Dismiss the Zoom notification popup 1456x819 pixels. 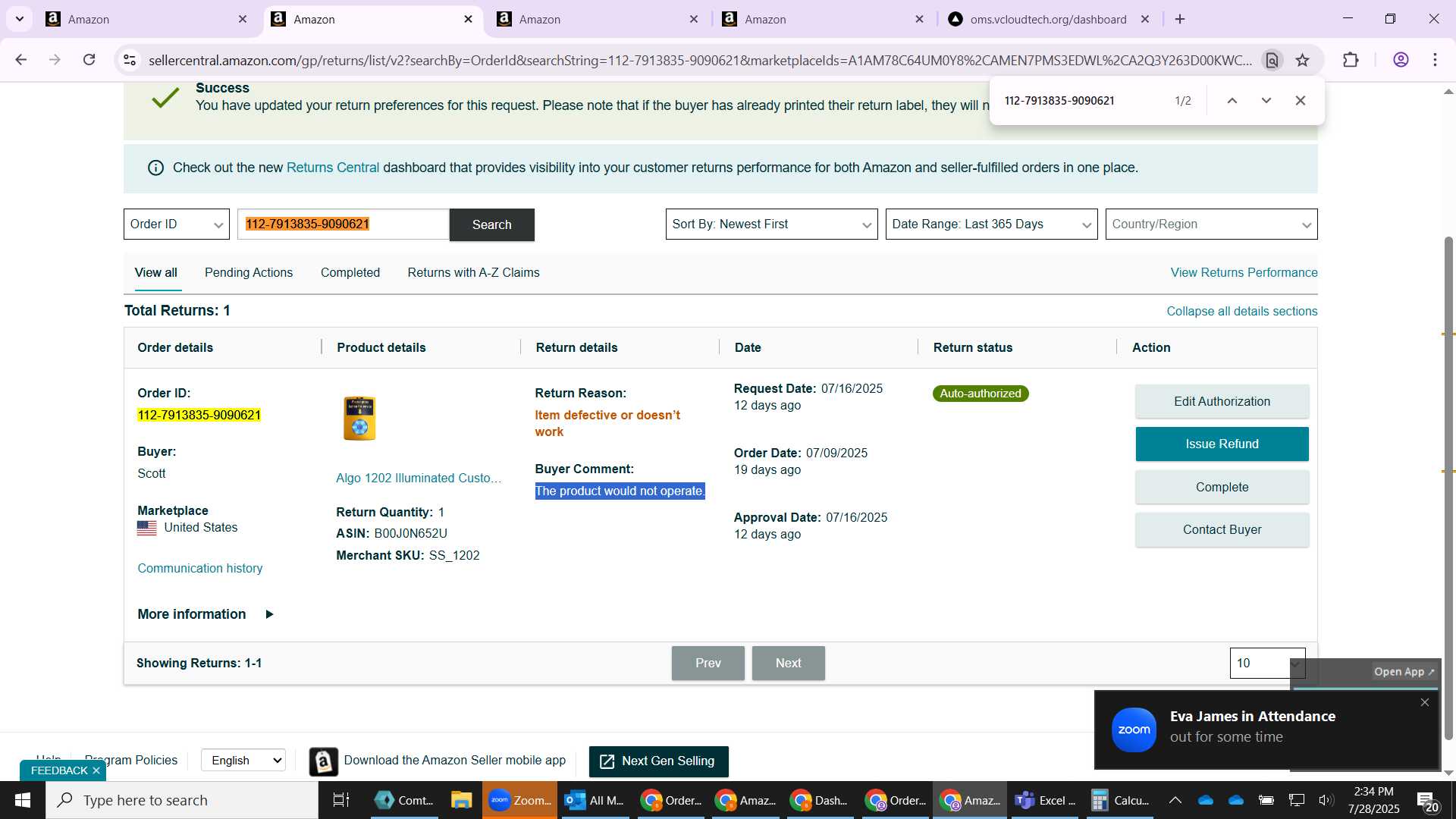click(x=1424, y=702)
